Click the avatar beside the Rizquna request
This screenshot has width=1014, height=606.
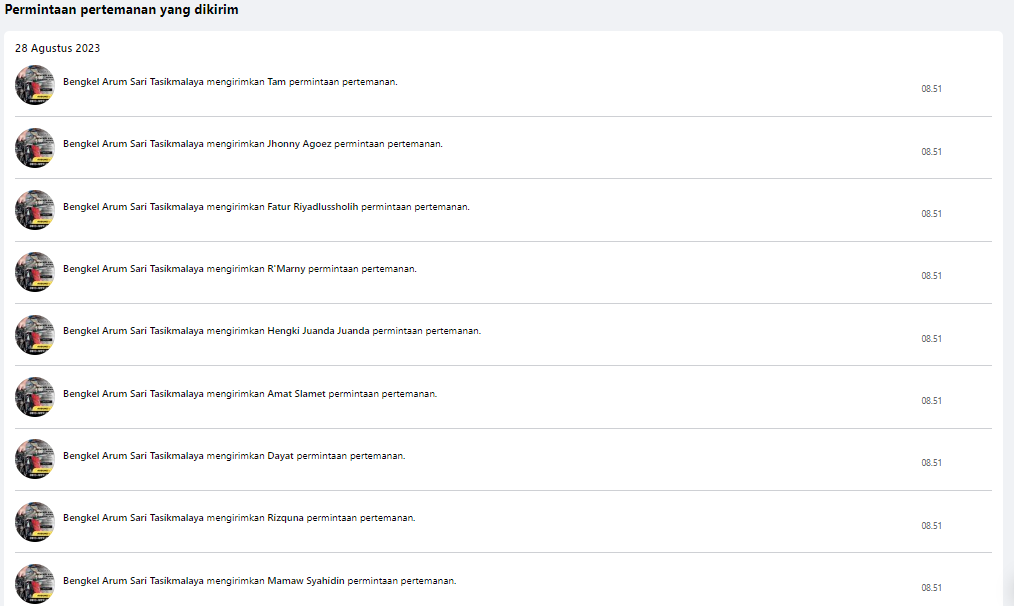coord(35,521)
